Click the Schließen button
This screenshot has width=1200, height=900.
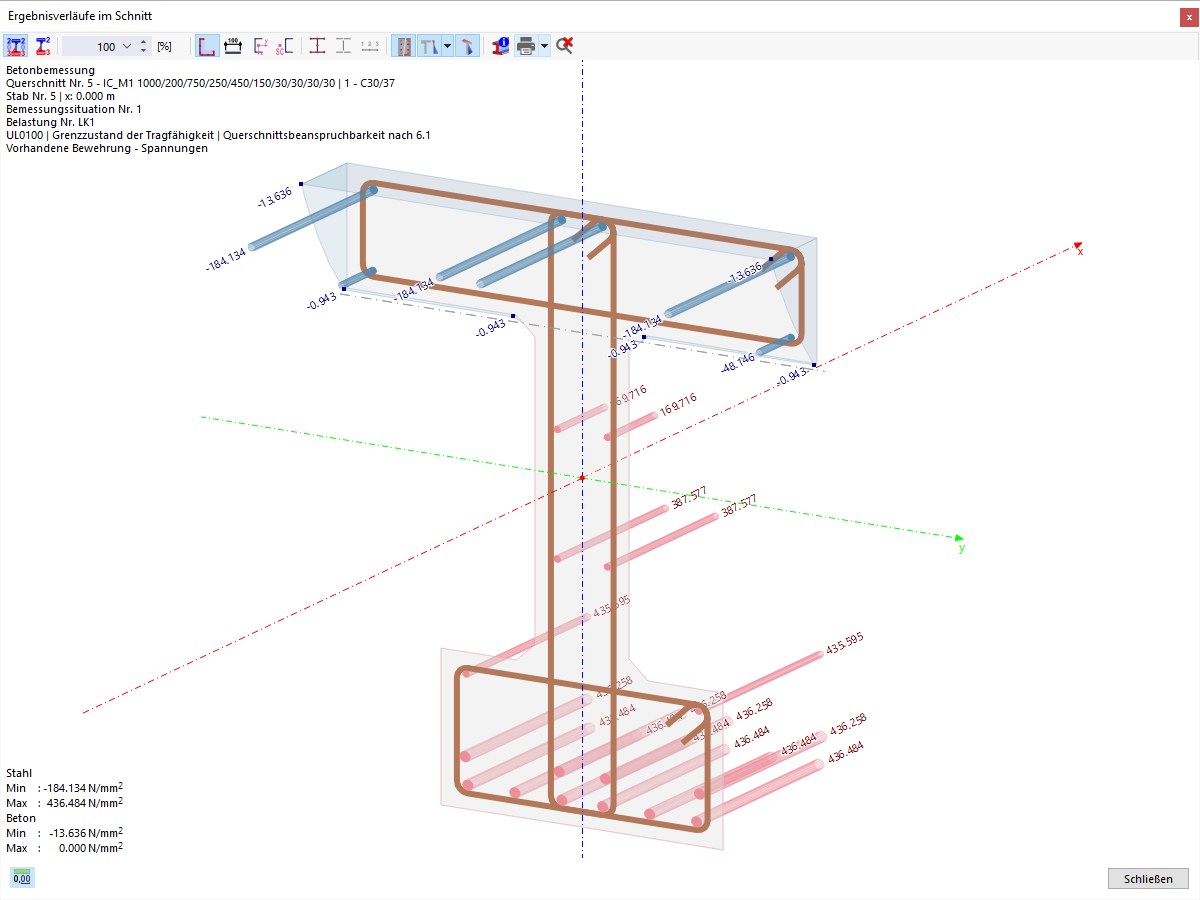tap(1148, 879)
